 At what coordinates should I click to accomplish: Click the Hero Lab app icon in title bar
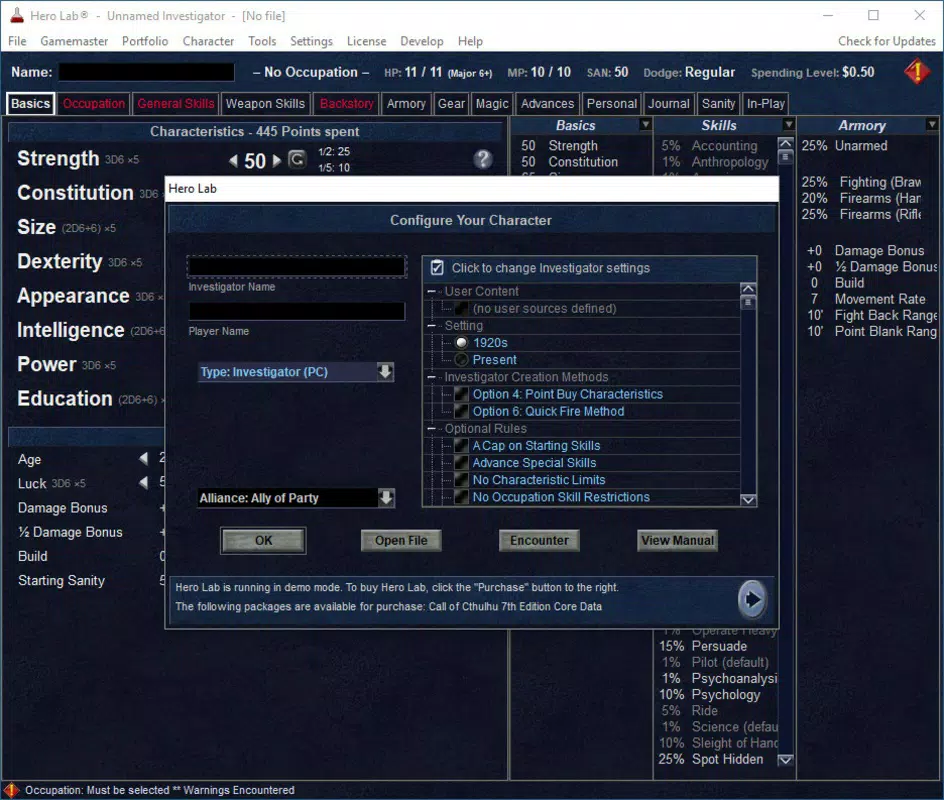[x=16, y=16]
